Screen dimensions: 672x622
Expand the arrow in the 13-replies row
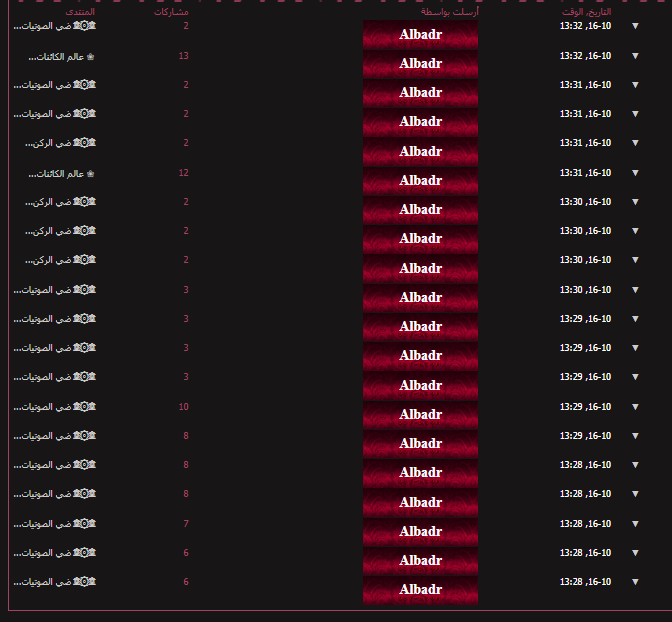(635, 57)
